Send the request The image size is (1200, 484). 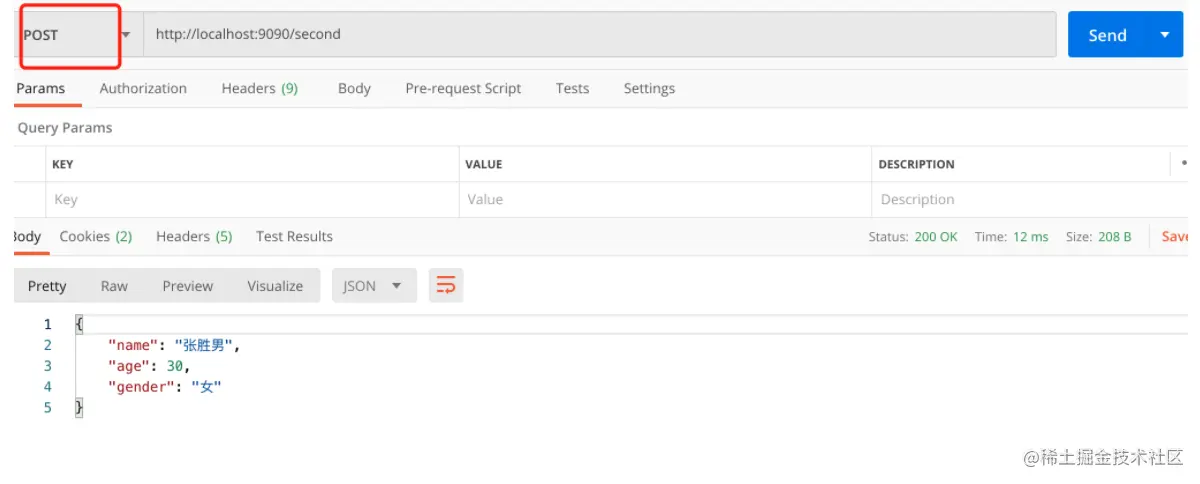click(1107, 35)
